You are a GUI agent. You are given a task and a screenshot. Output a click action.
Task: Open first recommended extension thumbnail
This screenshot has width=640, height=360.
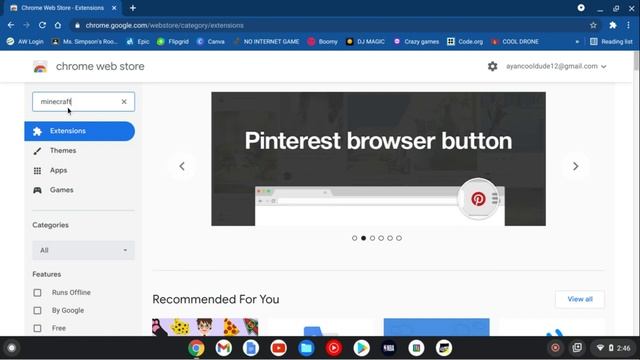205,327
